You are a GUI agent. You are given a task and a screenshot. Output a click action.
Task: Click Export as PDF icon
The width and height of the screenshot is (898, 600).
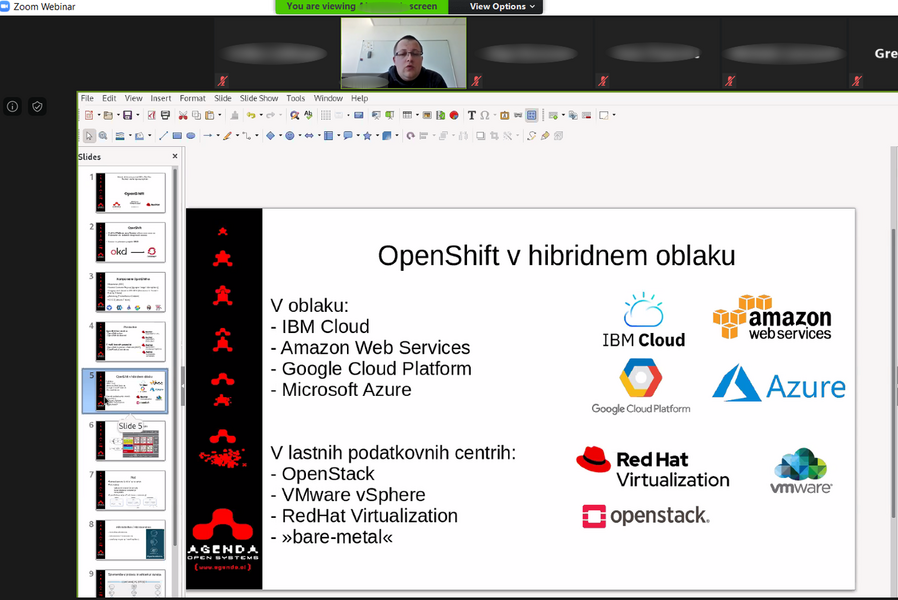[152, 115]
